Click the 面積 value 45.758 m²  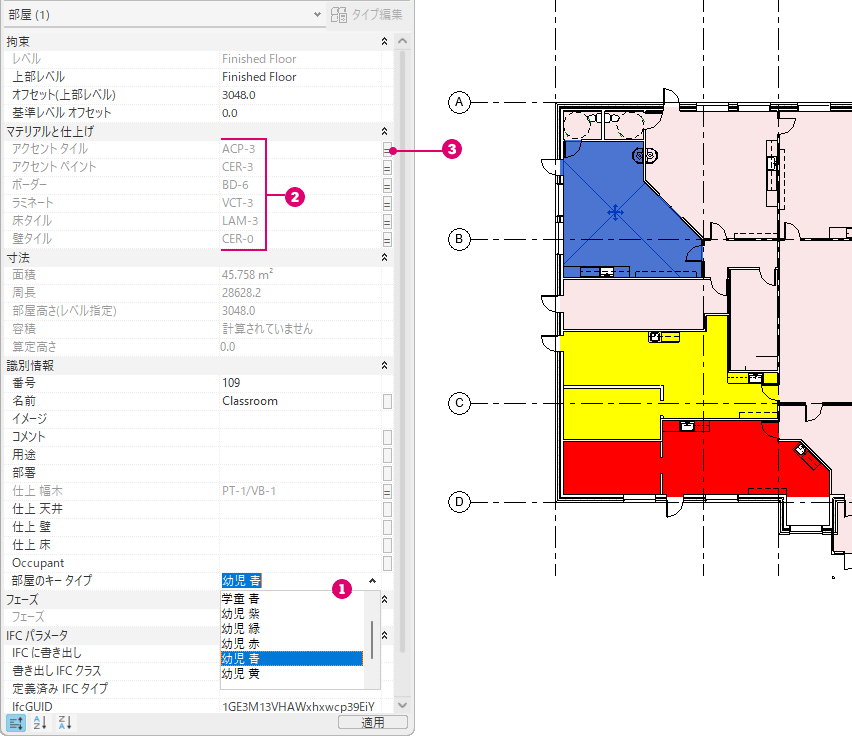[247, 275]
